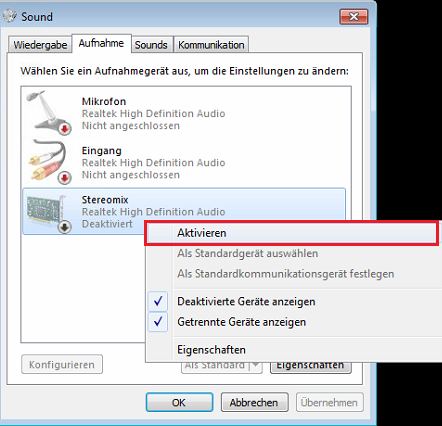Image resolution: width=442 pixels, height=426 pixels.
Task: Click the grey arrow badge on Stereomix
Action: [x=65, y=227]
